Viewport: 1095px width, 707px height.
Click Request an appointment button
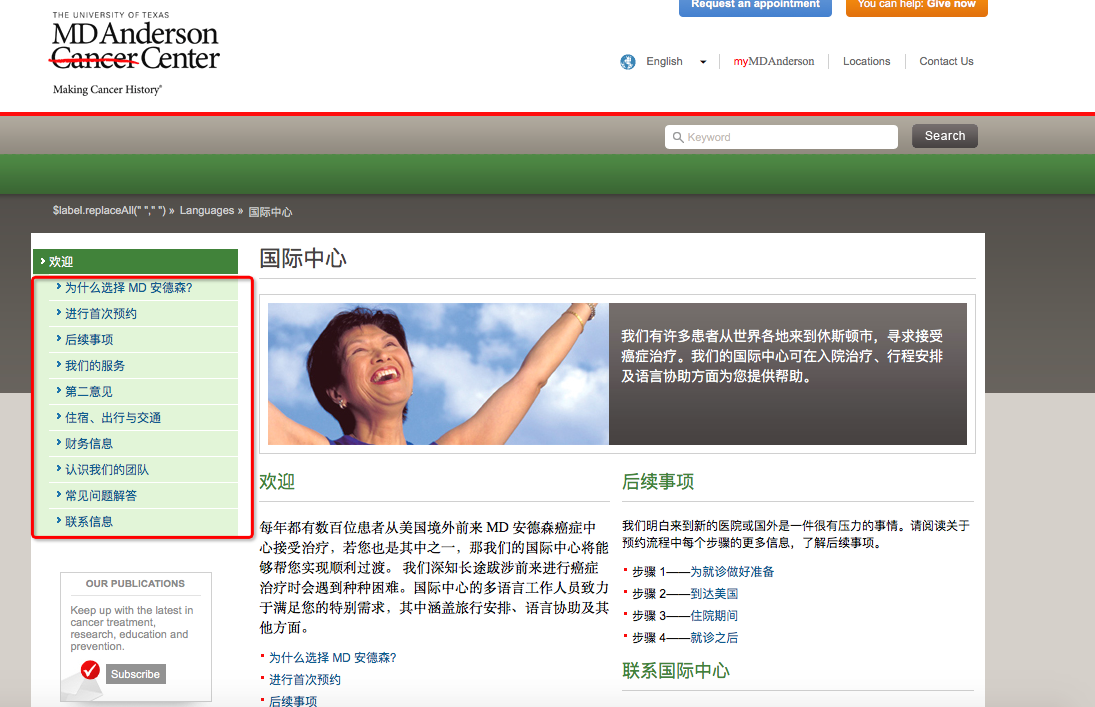click(x=756, y=6)
